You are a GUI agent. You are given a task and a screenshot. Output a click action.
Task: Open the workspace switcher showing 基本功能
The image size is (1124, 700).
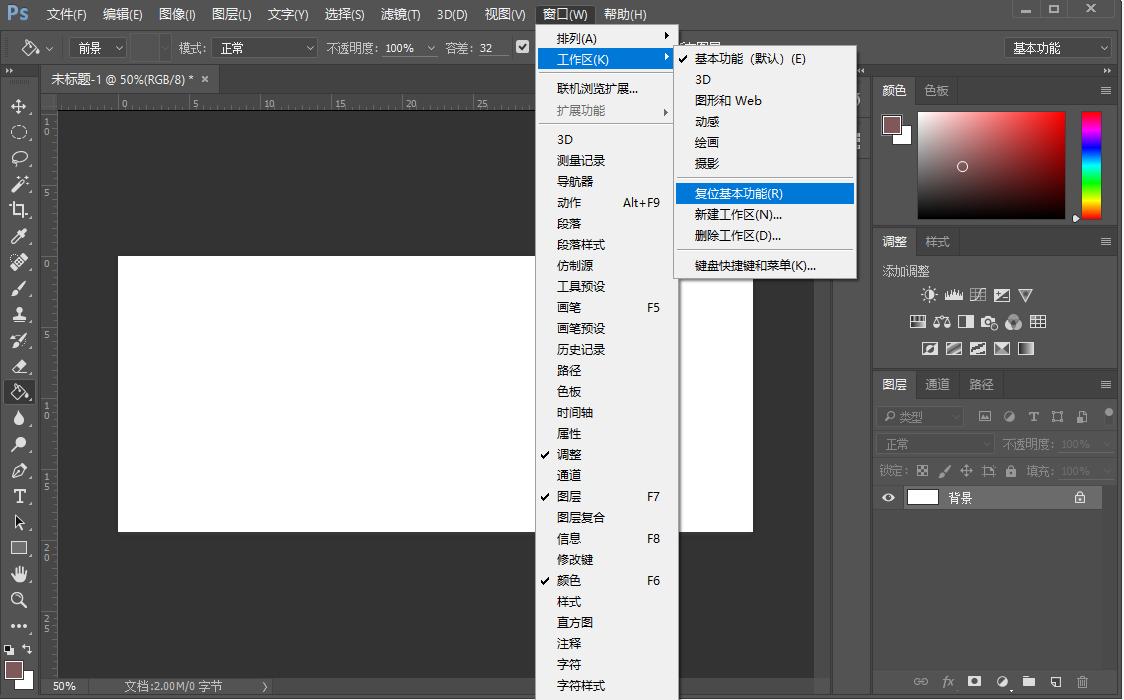(1059, 46)
